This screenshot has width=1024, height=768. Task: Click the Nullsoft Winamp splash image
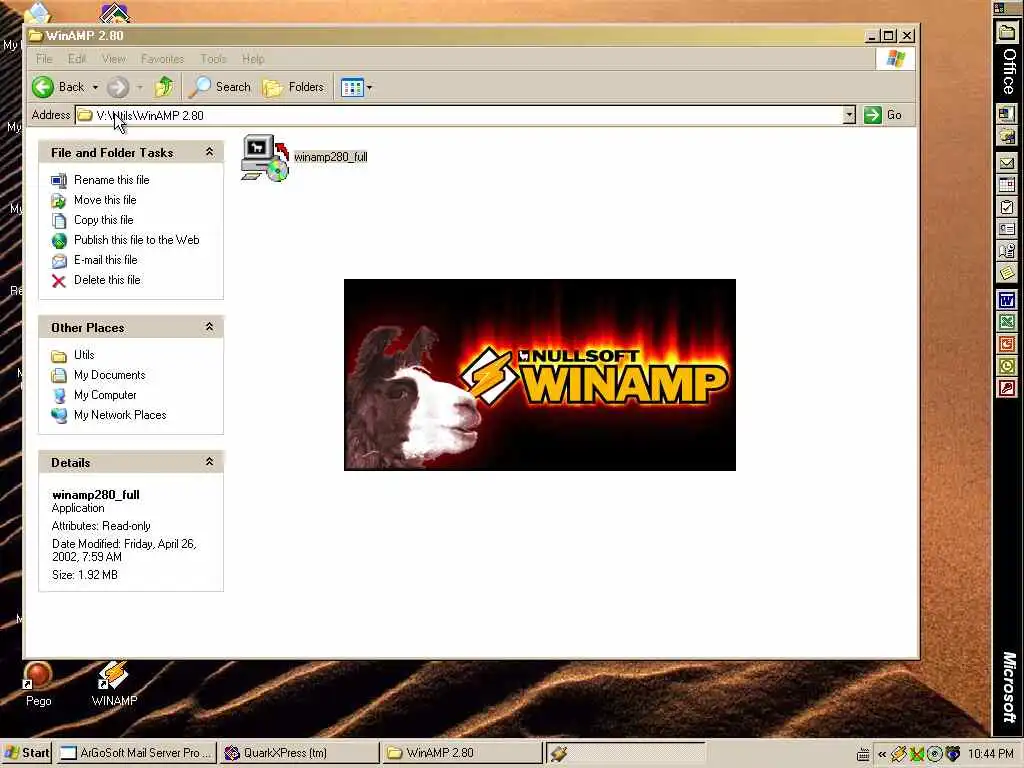pyautogui.click(x=539, y=374)
